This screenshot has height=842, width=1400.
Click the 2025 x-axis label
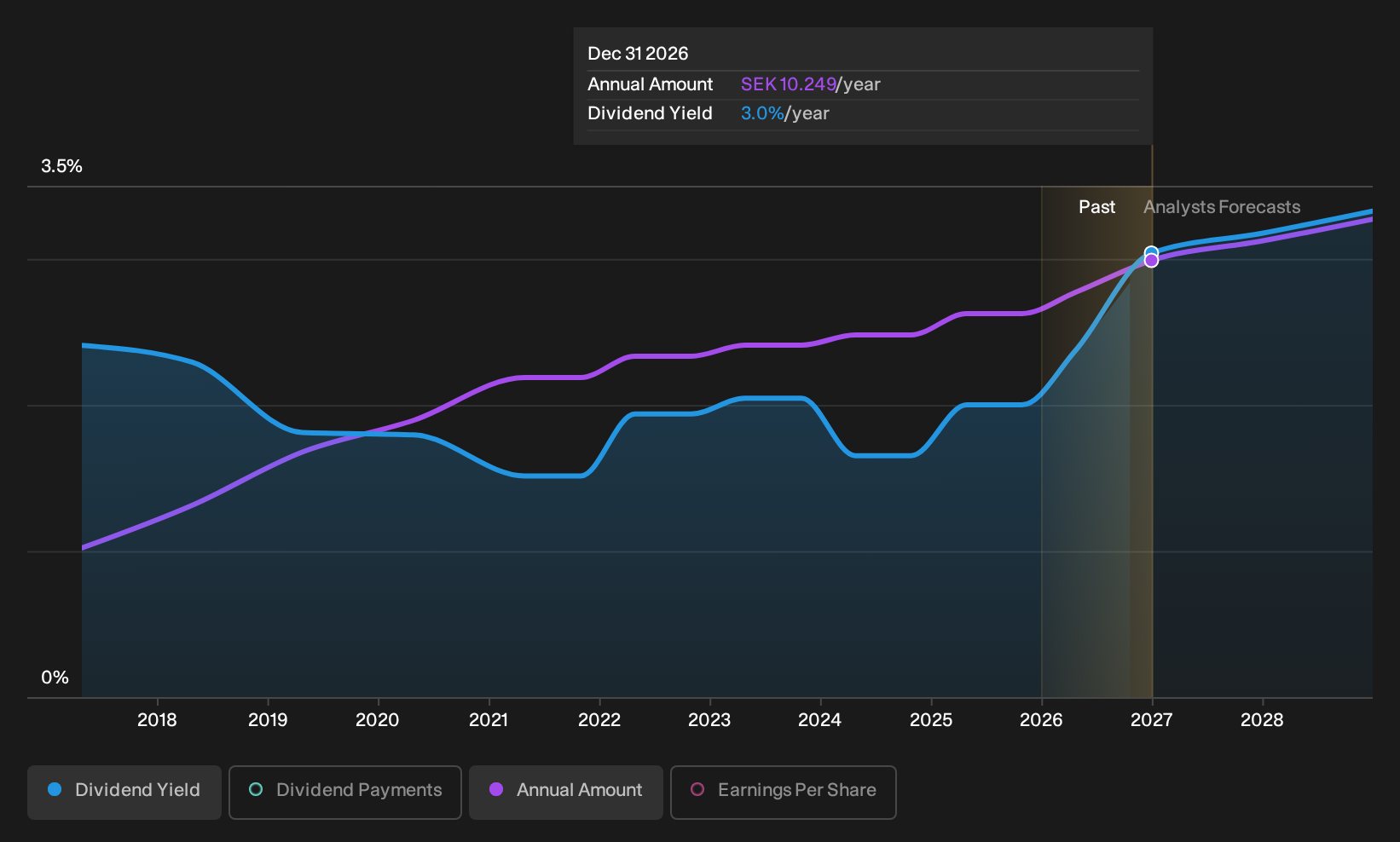pyautogui.click(x=931, y=720)
